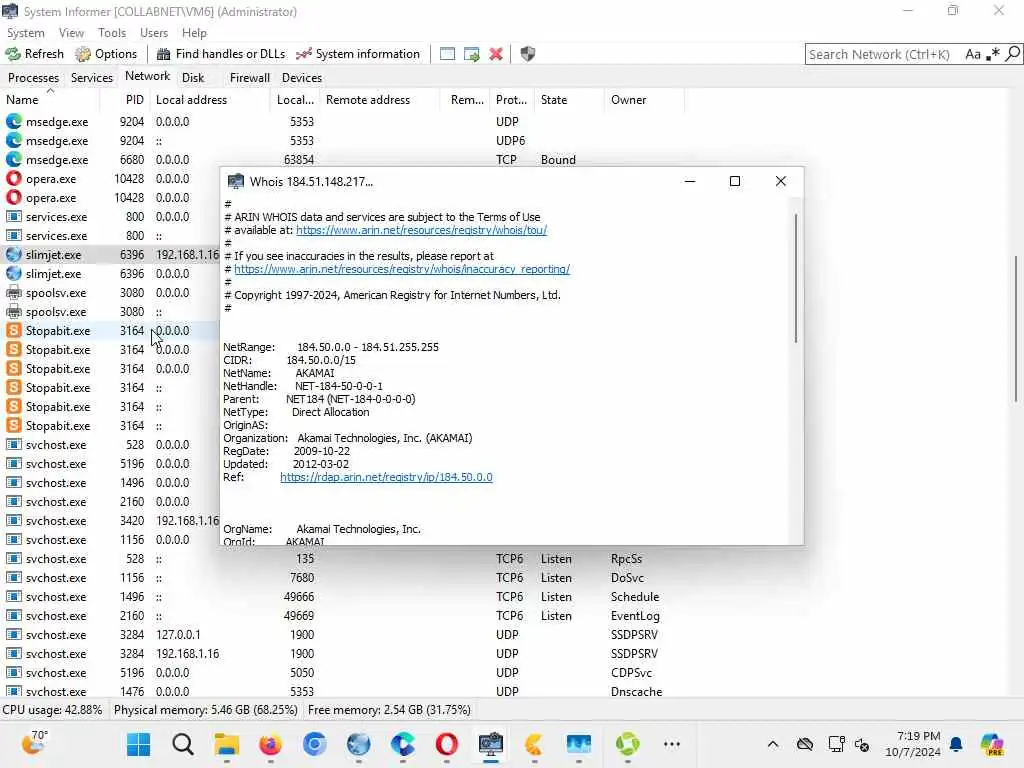Viewport: 1024px width, 768px height.
Task: Switch to the Processes tab
Action: [33, 78]
